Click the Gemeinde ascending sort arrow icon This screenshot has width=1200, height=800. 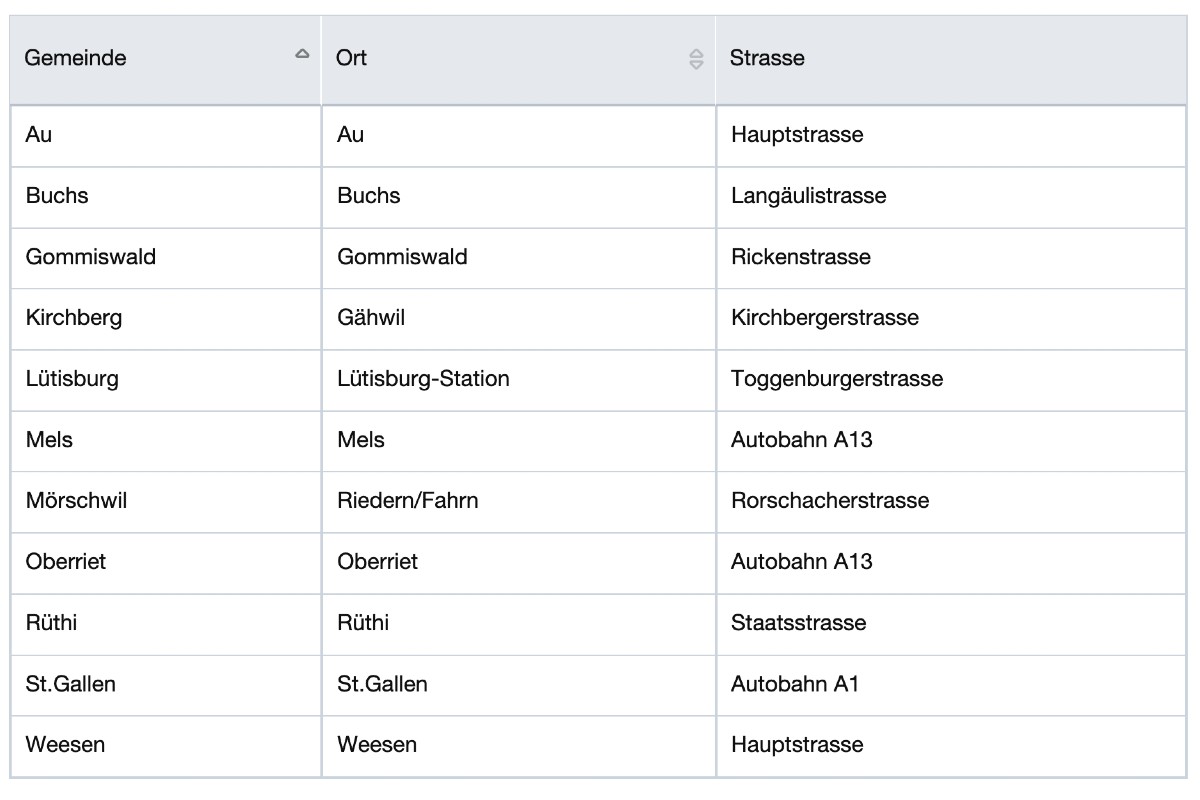tap(302, 56)
